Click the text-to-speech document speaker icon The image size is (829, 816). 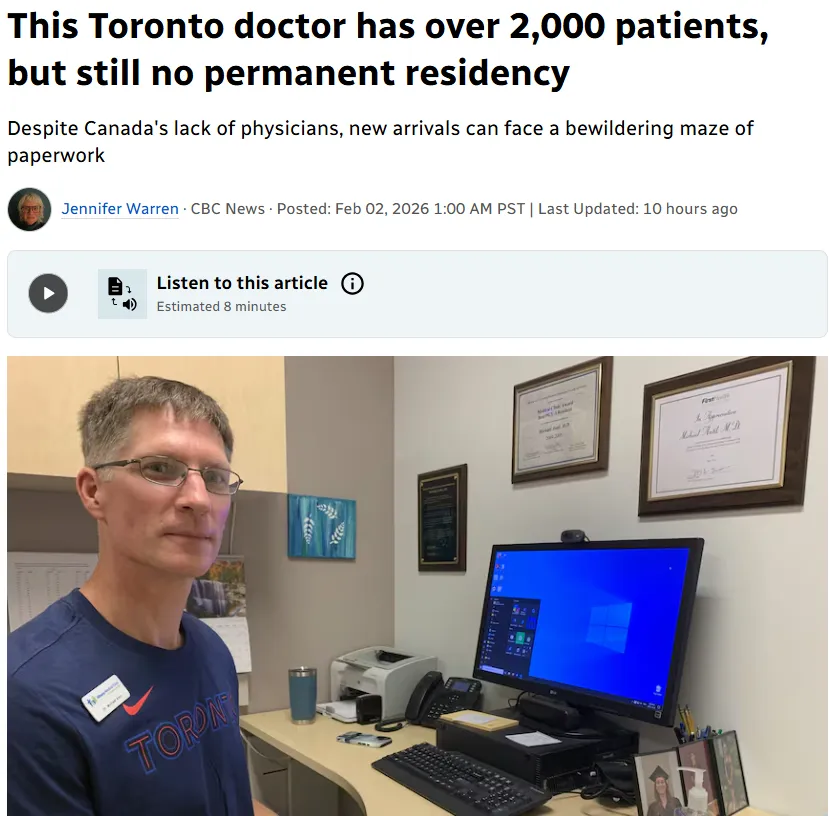[x=122, y=294]
